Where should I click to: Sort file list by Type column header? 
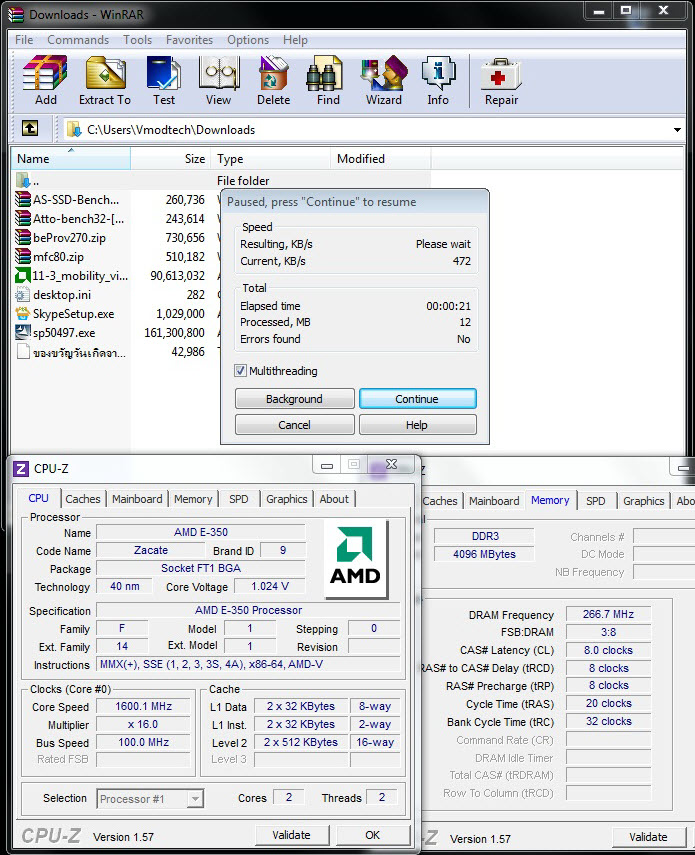coord(271,159)
